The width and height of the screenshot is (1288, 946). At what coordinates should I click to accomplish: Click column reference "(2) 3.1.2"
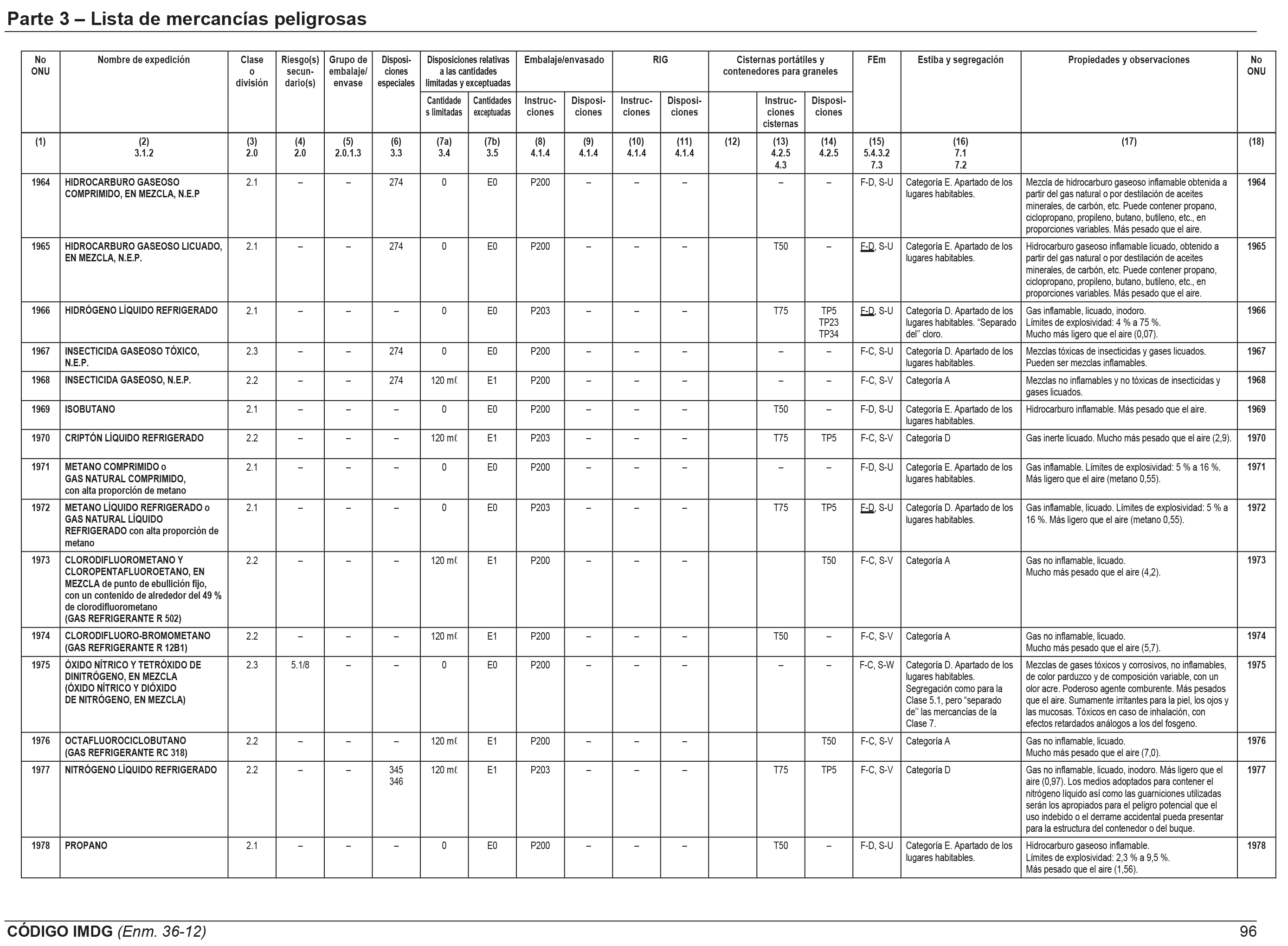click(144, 147)
